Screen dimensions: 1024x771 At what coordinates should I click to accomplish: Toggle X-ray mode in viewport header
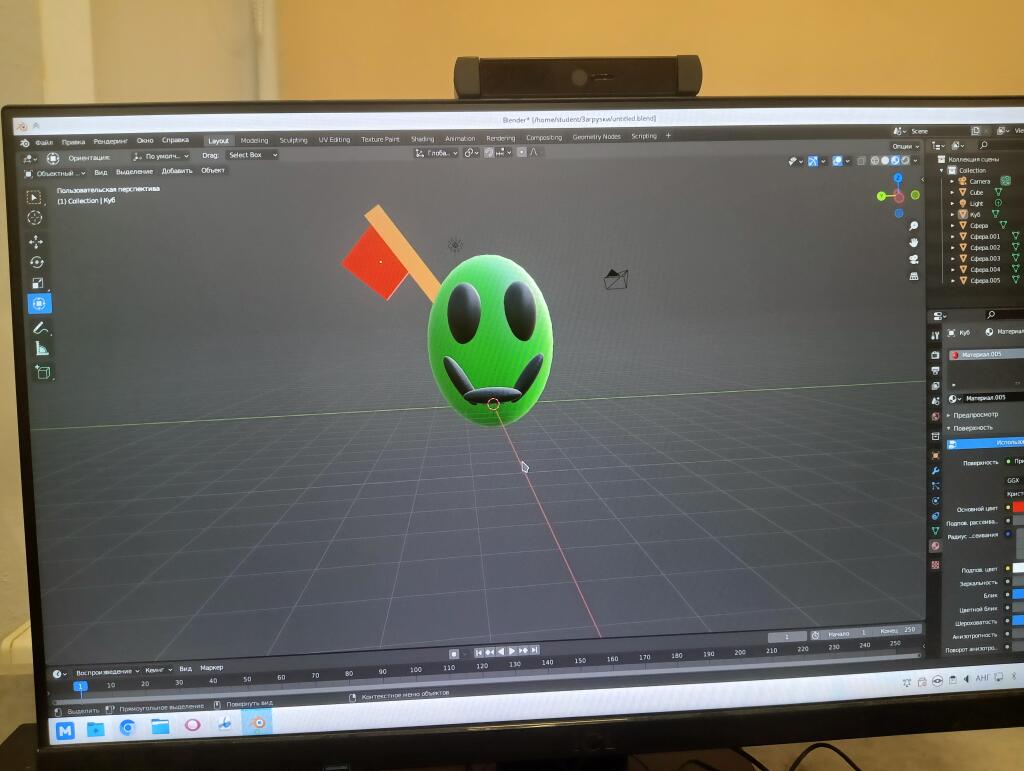861,161
